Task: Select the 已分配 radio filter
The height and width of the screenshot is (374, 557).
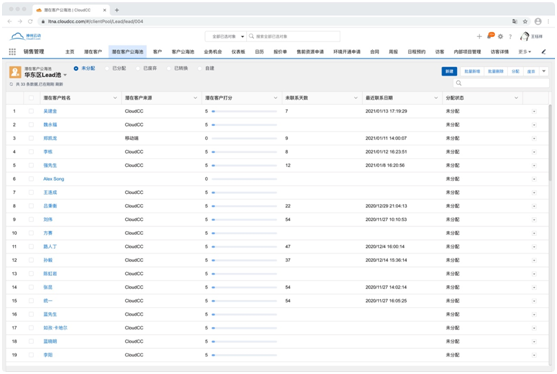Action: tap(107, 68)
